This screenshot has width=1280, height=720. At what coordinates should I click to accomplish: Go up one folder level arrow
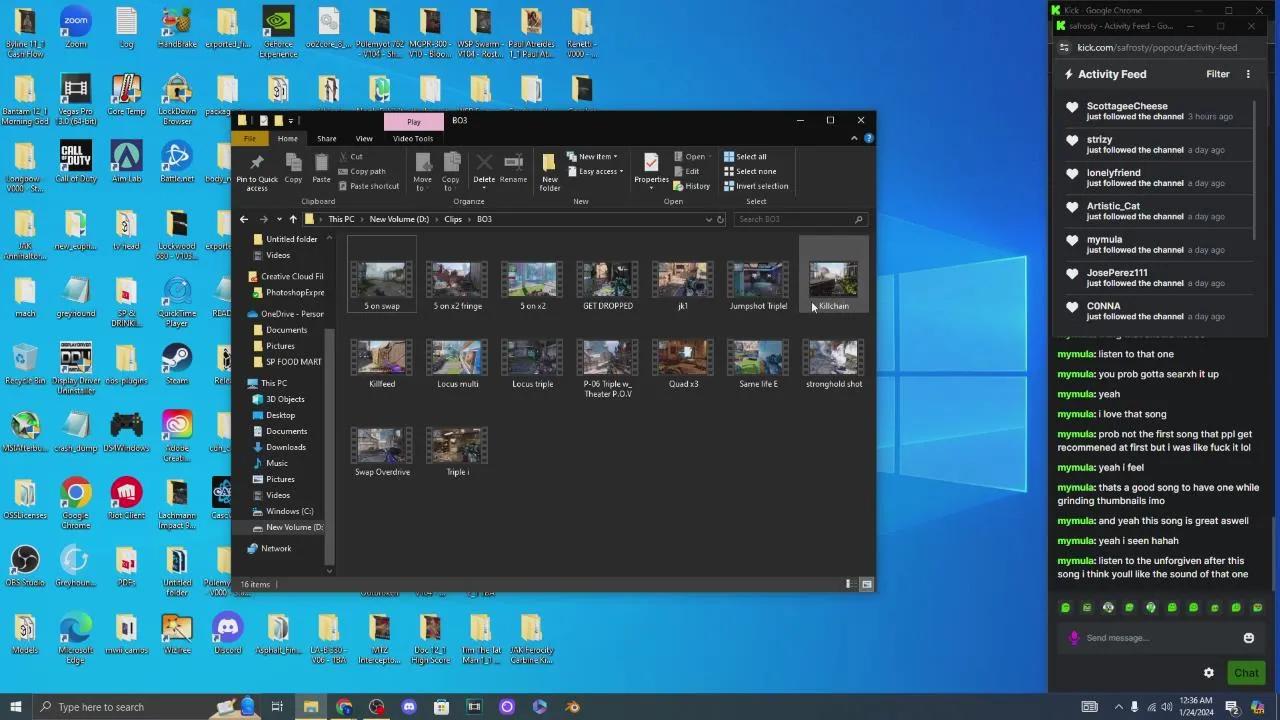pos(293,219)
